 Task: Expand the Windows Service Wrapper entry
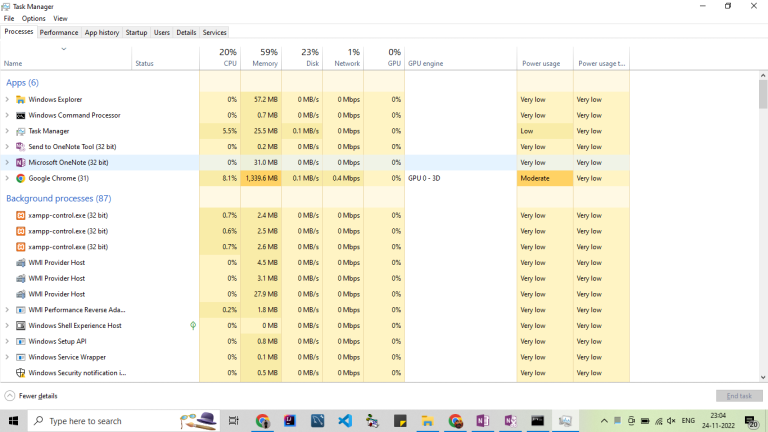8,357
